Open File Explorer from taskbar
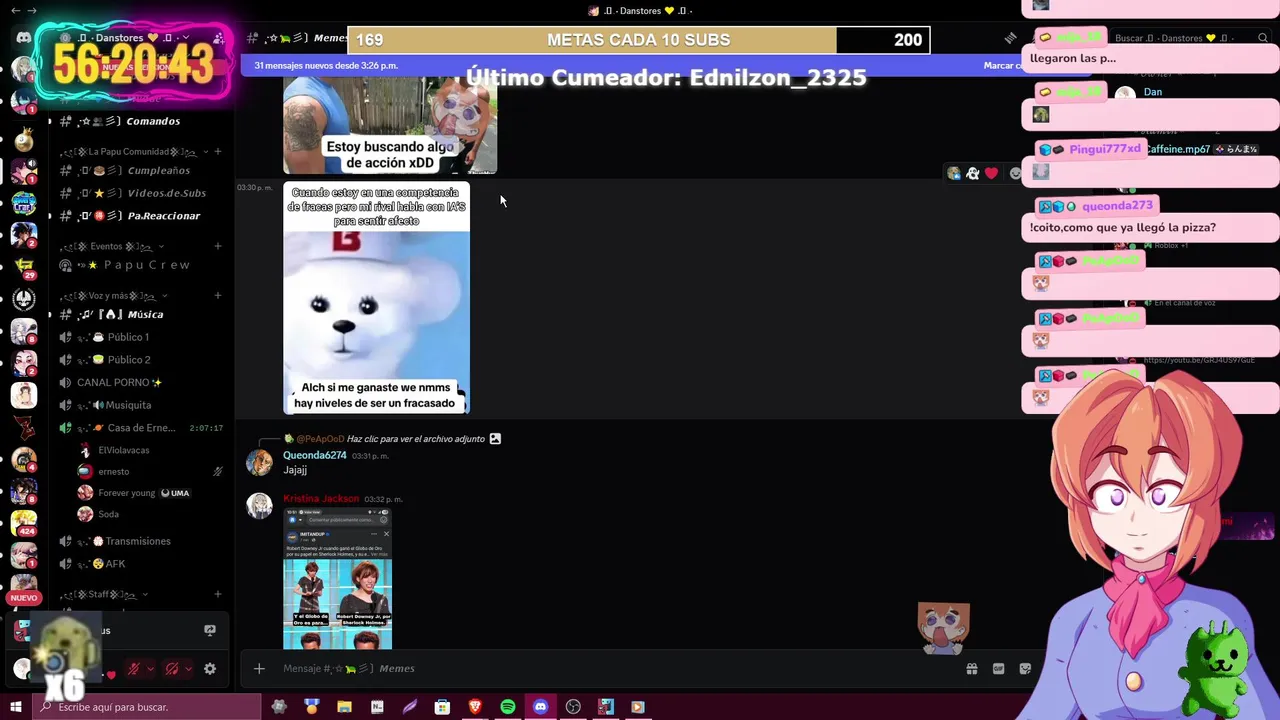The width and height of the screenshot is (1280, 720). 344,707
